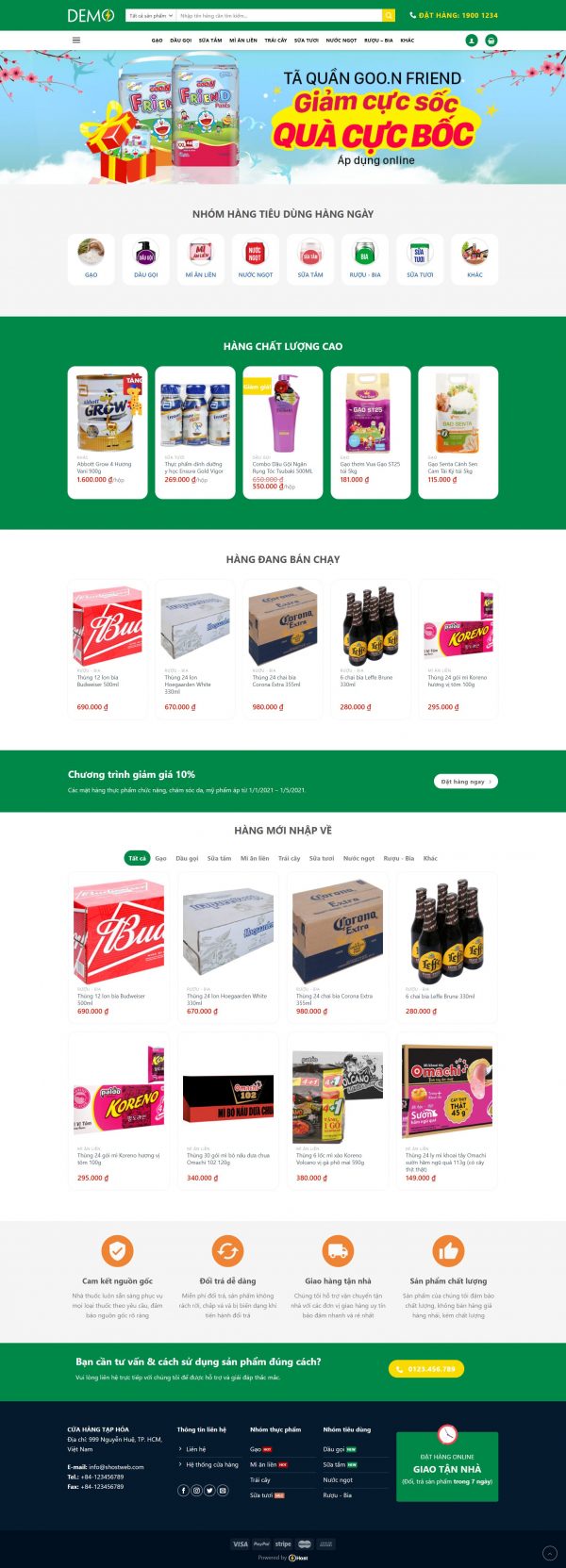This screenshot has height=1568, width=566.
Task: Open 'NƯỚC NGỌT' in the top navigation
Action: [341, 41]
